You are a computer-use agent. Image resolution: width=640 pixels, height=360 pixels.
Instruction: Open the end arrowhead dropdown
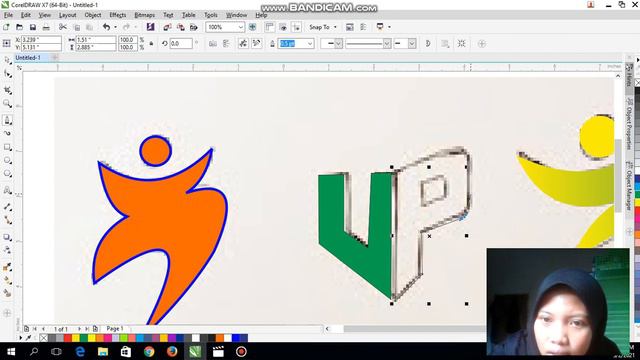pos(412,43)
